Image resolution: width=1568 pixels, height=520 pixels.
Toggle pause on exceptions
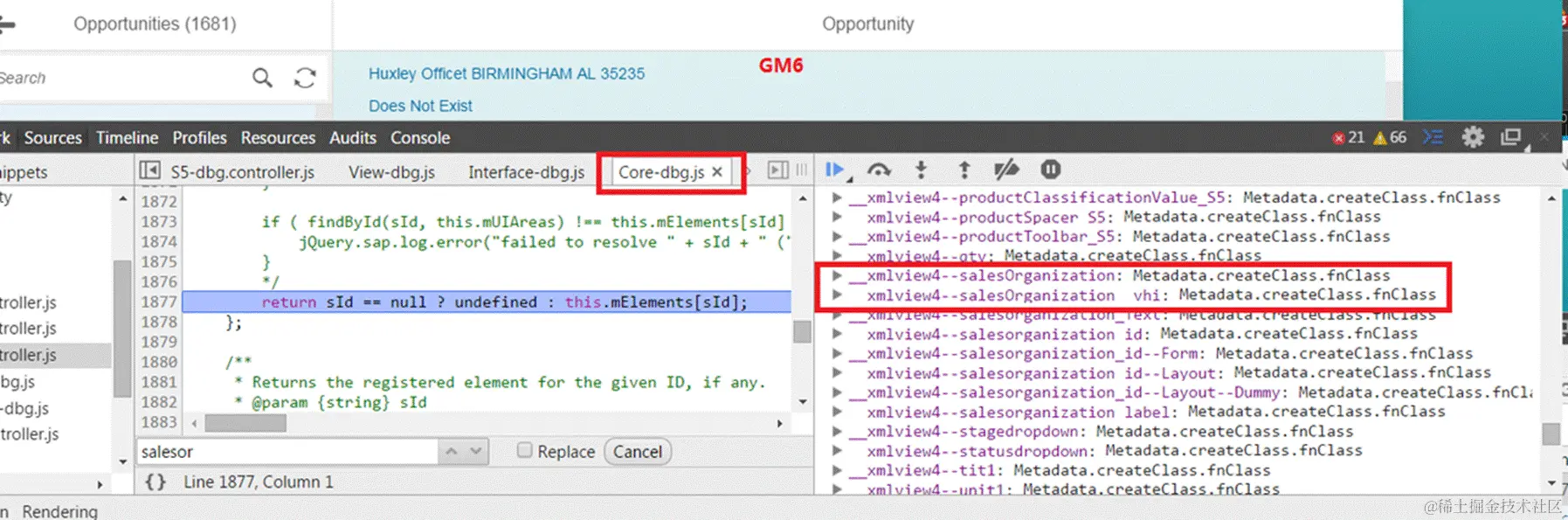[x=1050, y=170]
